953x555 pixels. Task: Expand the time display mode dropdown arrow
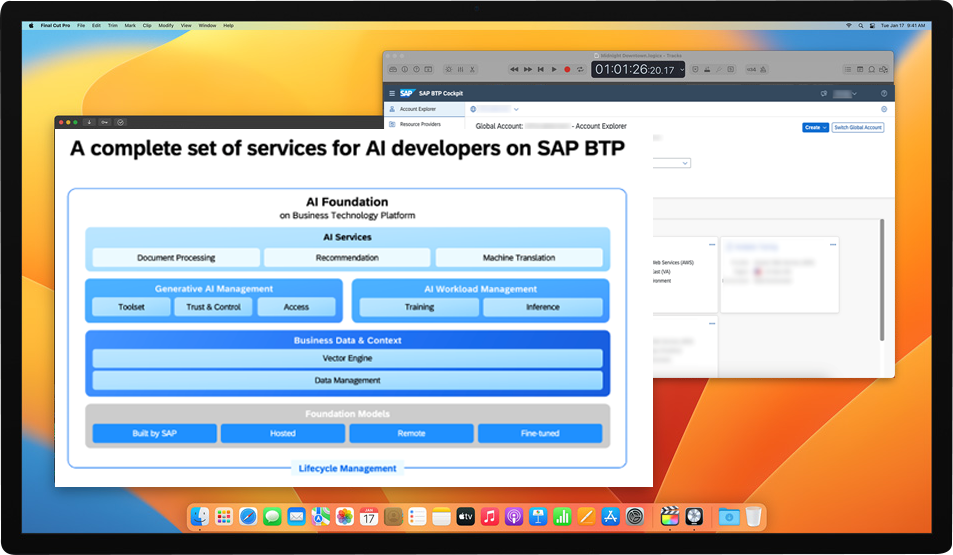(x=682, y=69)
